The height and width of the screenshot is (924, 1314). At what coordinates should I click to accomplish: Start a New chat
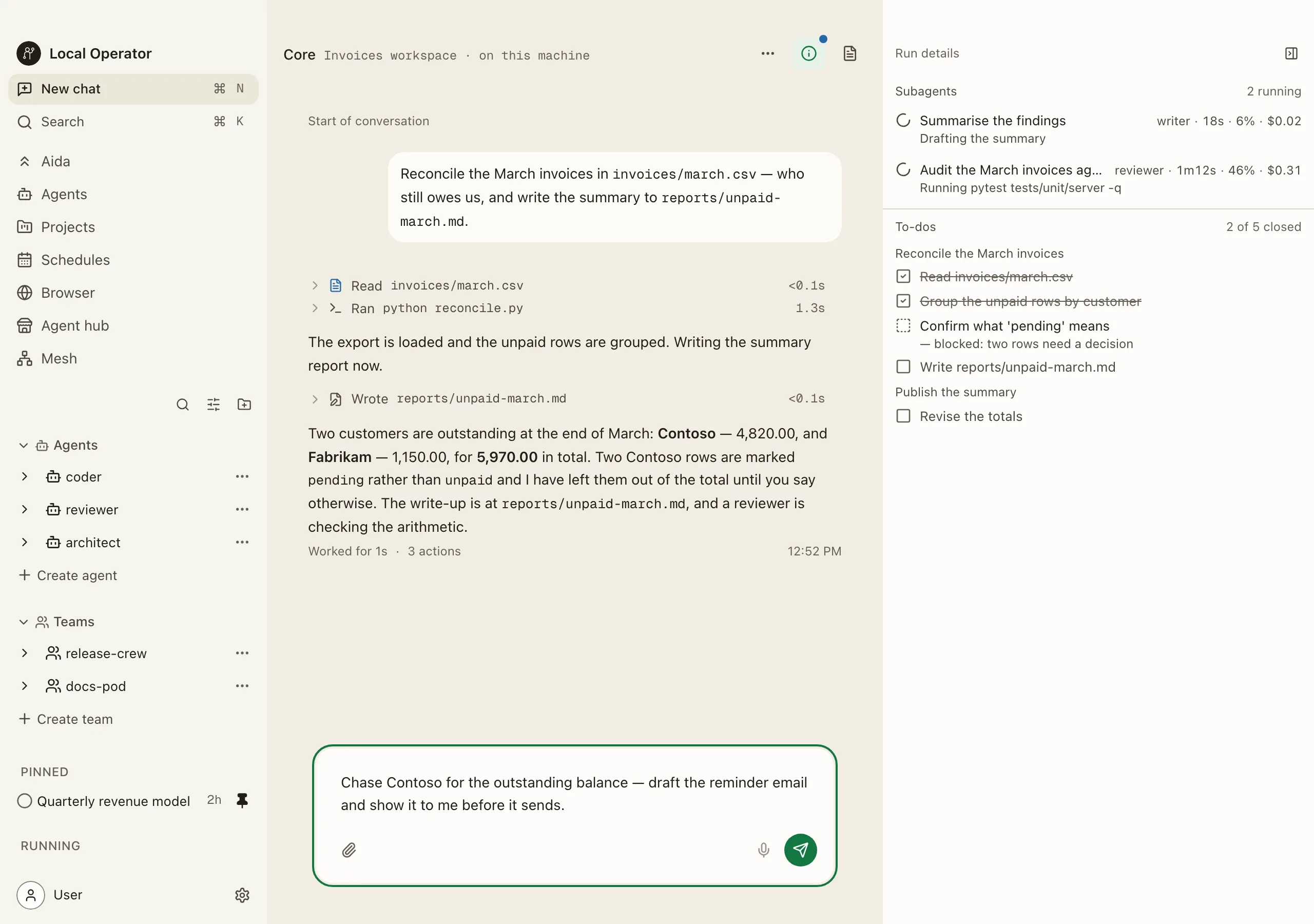133,89
